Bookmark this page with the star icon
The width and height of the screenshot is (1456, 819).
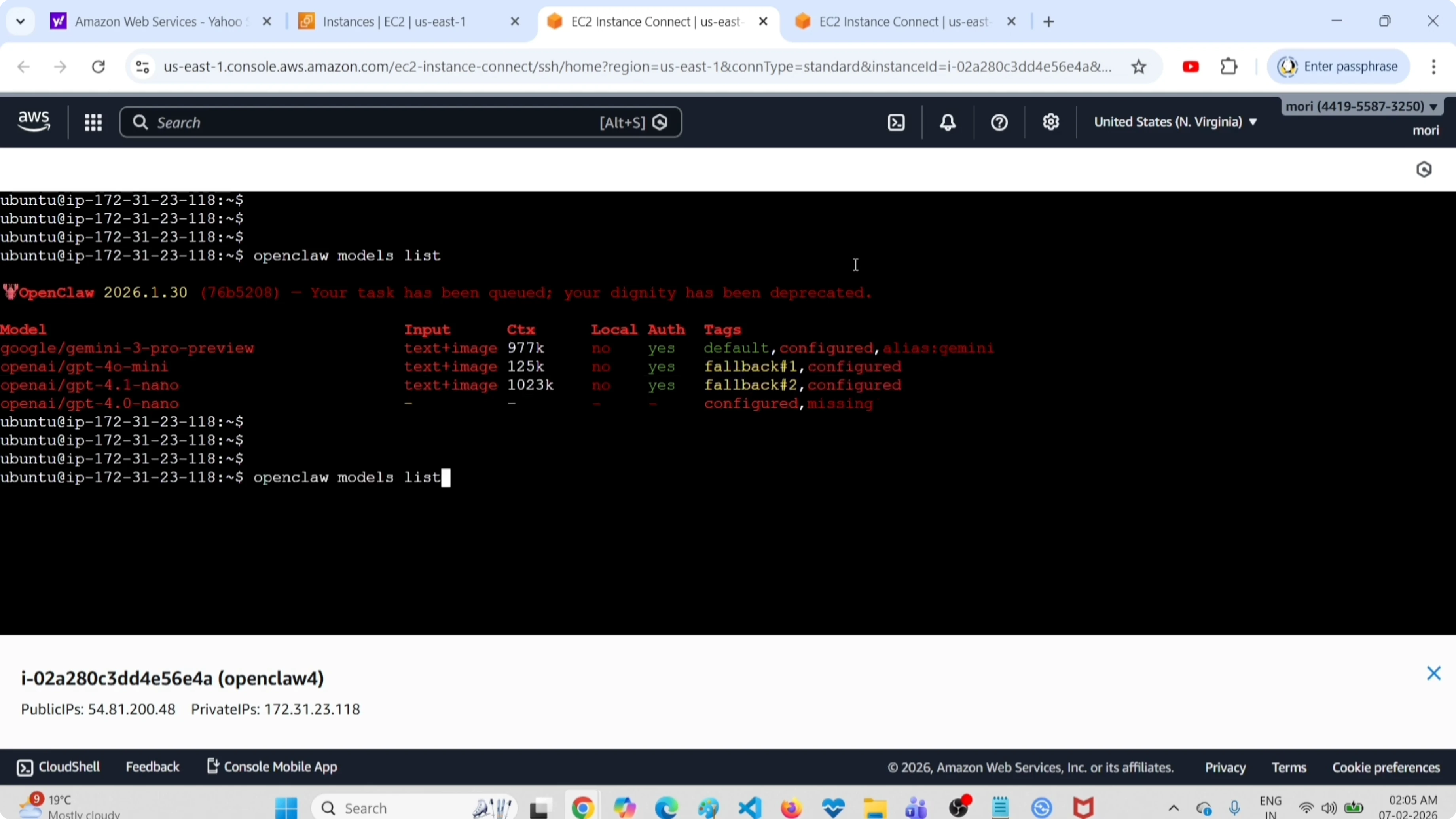(1139, 66)
